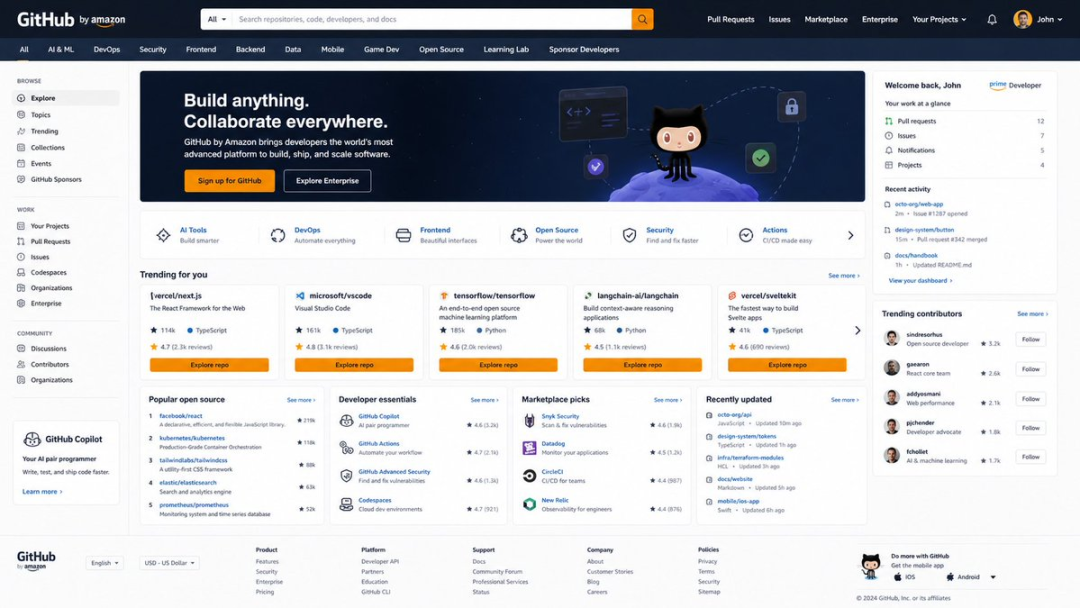1080x608 pixels.
Task: Click the Explore Enterprise button
Action: coord(327,180)
